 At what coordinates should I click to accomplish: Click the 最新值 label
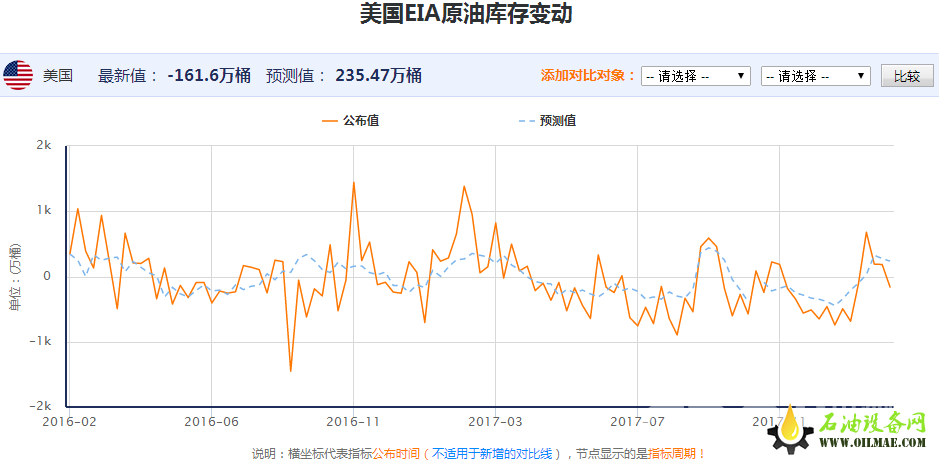tap(128, 76)
